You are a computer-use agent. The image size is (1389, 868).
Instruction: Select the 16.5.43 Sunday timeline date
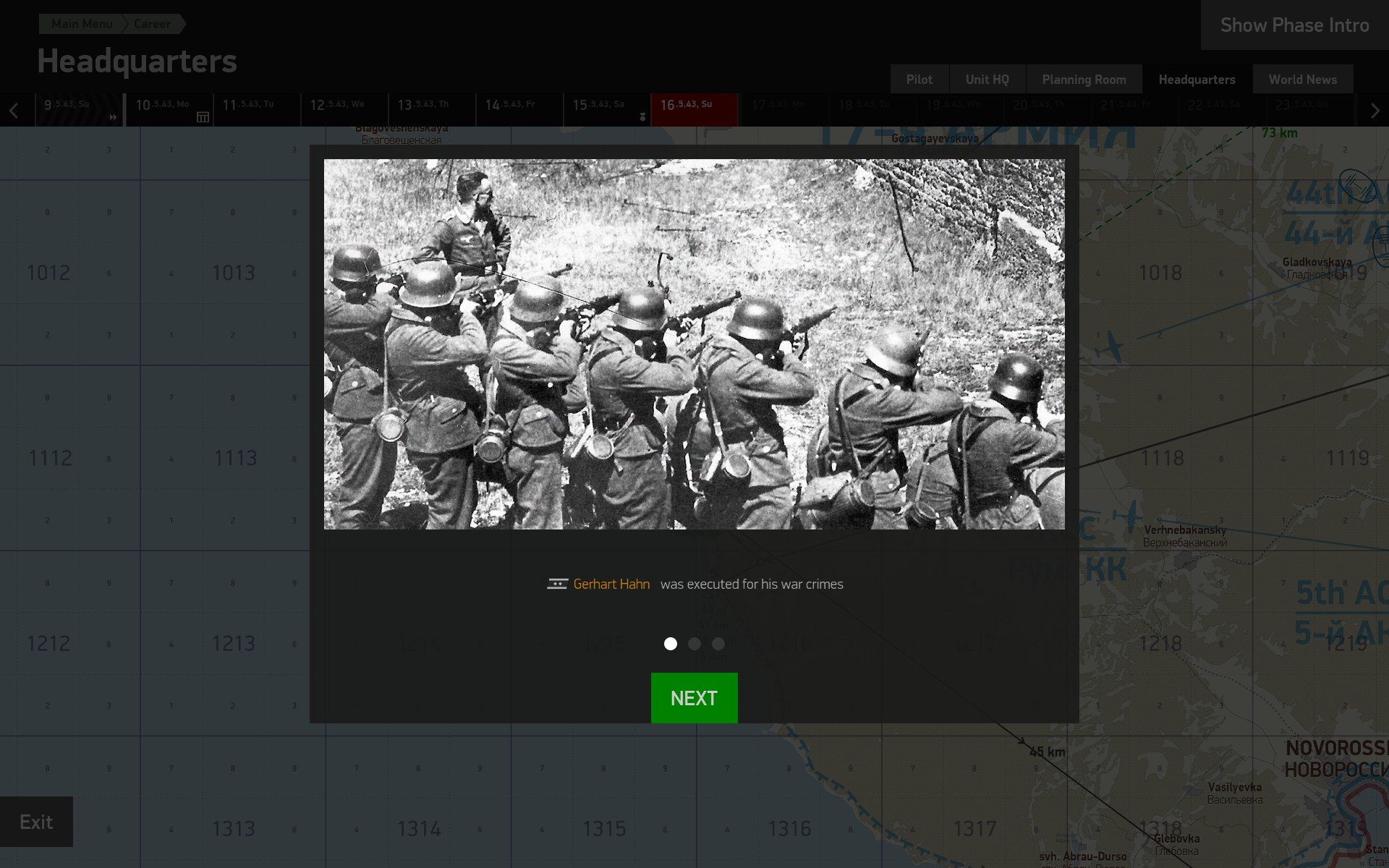click(x=694, y=109)
